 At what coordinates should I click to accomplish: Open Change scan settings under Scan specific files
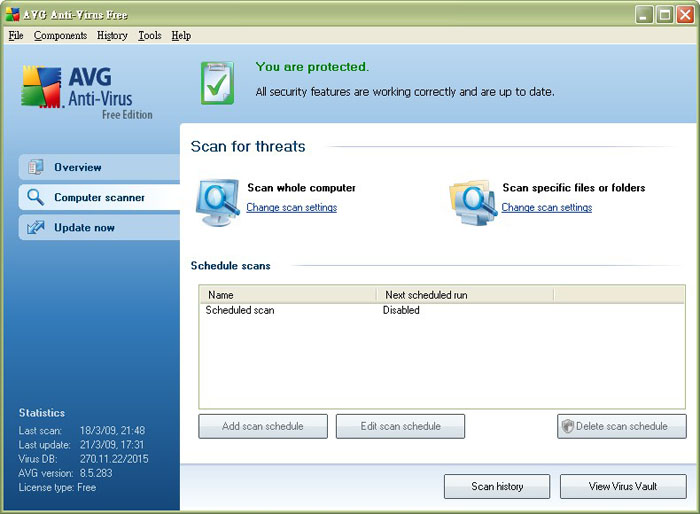pos(547,208)
